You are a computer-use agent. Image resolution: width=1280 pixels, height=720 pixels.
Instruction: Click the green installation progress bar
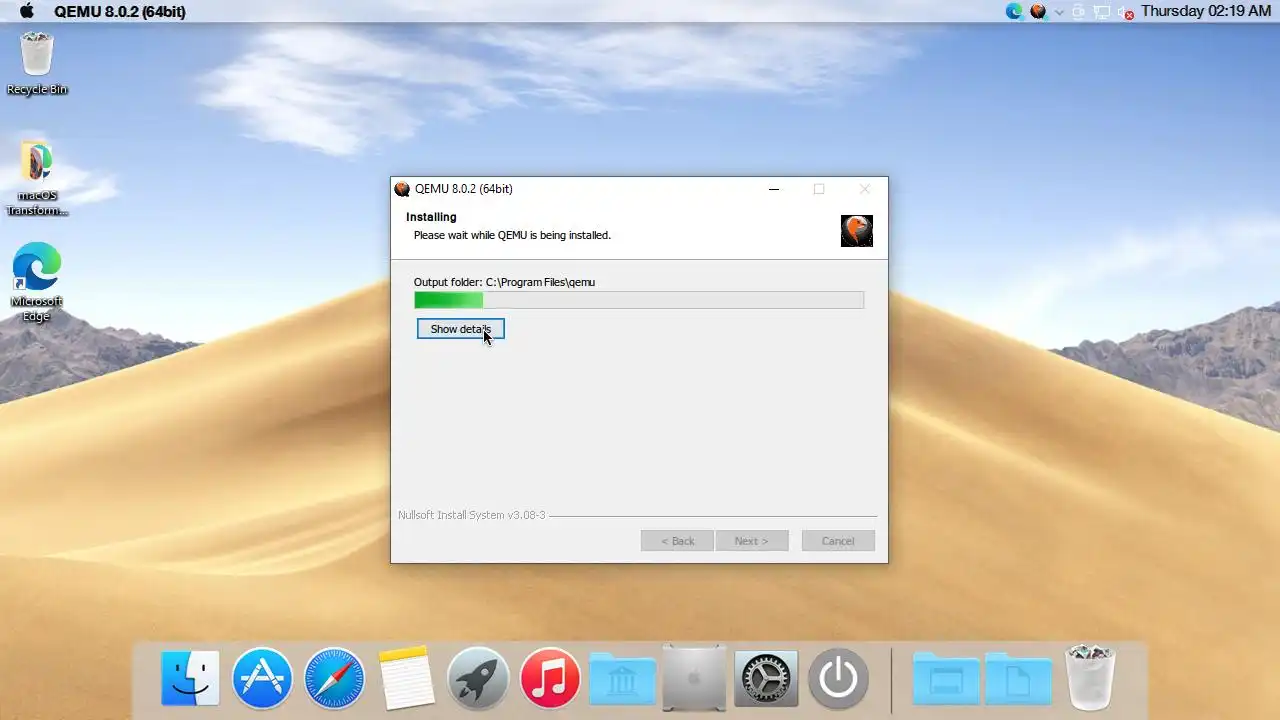(639, 300)
